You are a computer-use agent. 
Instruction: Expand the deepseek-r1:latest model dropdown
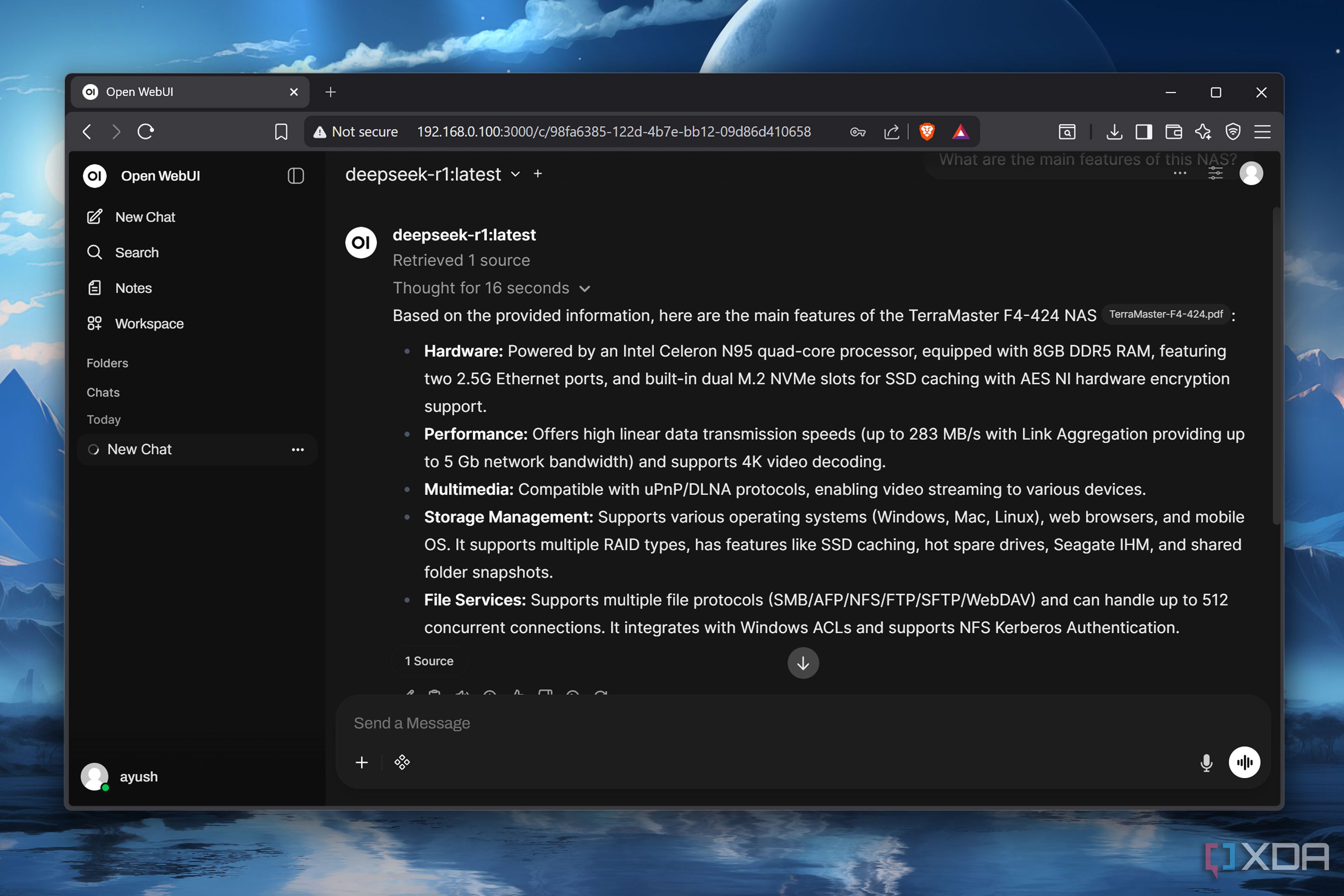click(515, 174)
